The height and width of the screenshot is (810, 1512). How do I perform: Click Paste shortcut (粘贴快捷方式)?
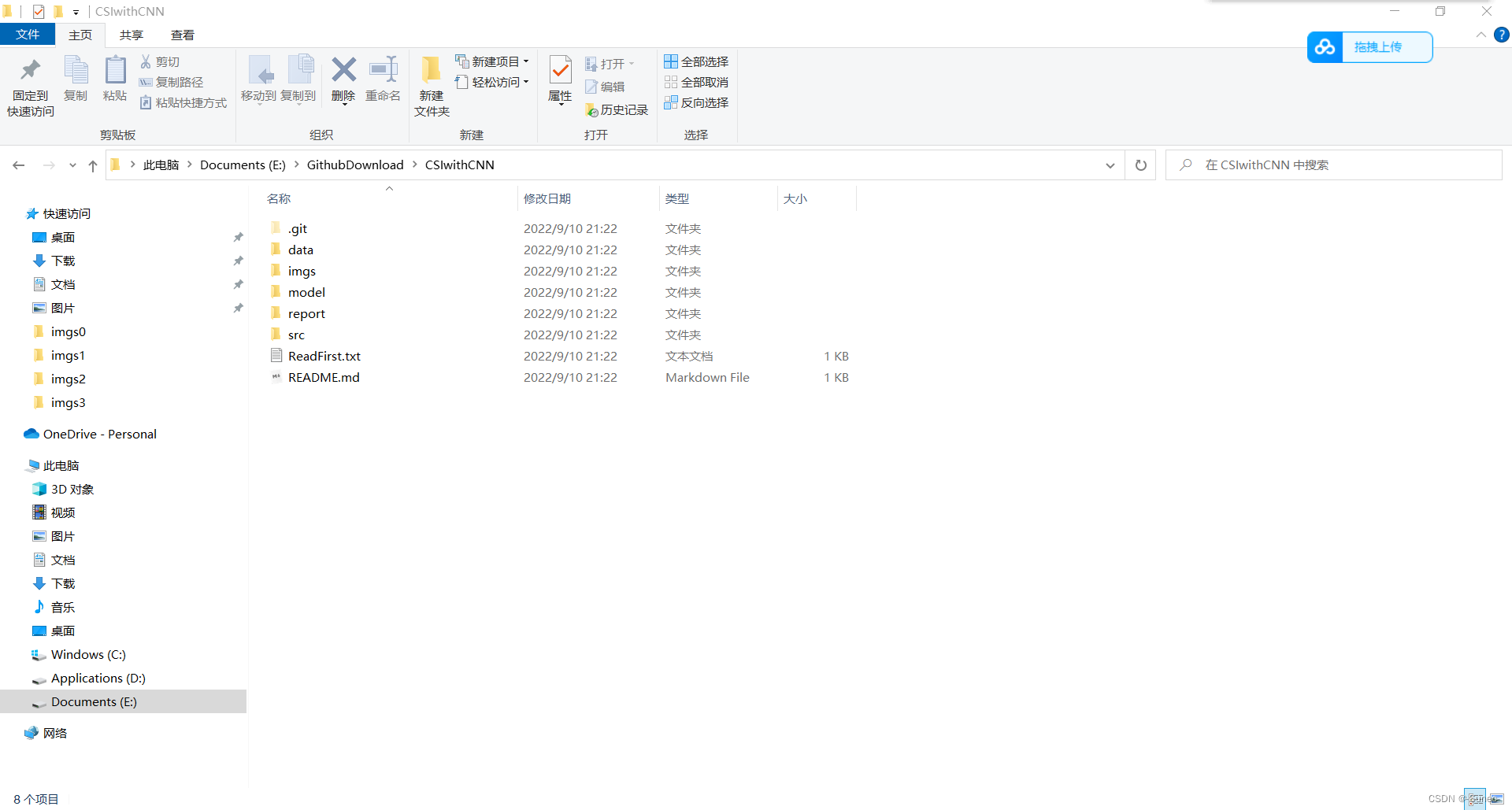tap(183, 102)
